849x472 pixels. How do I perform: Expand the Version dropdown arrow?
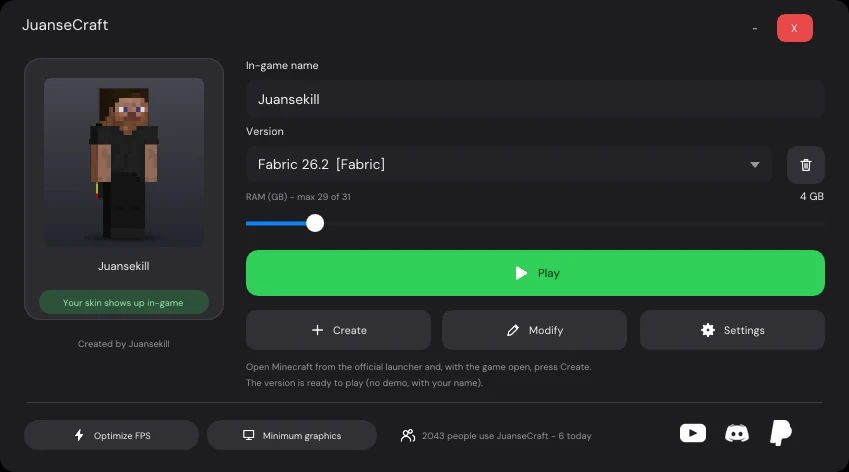[755, 165]
